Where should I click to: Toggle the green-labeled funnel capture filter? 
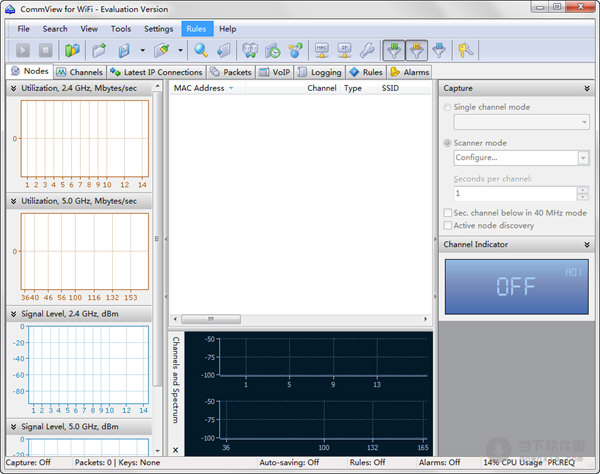tap(394, 50)
